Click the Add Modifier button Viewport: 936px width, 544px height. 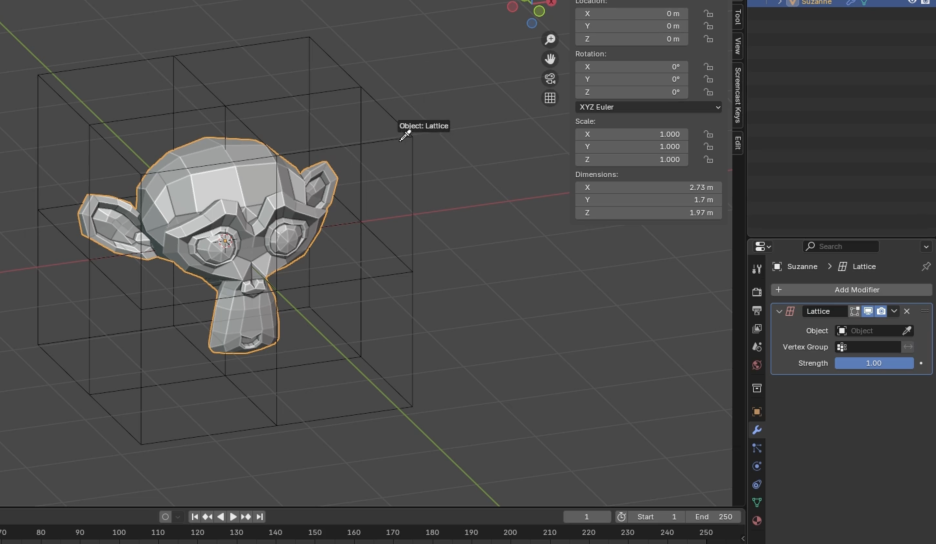click(x=851, y=290)
